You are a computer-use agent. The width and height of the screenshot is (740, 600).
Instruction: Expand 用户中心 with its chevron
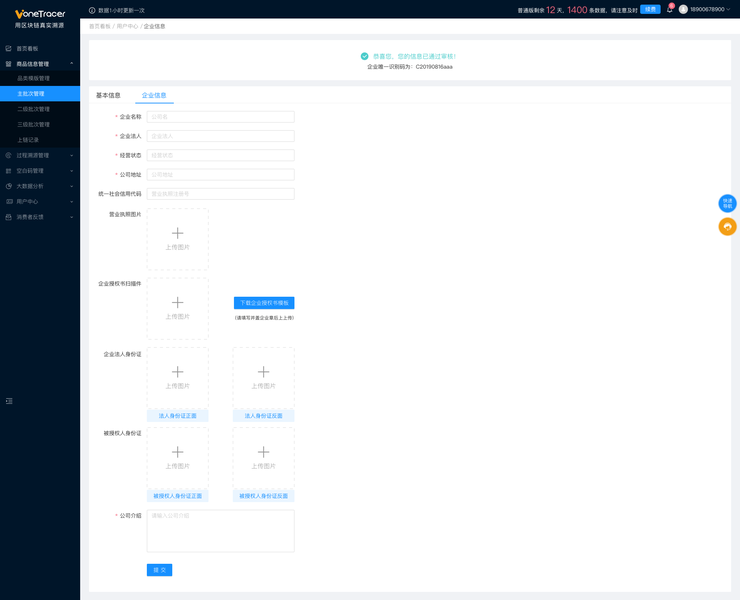coord(72,202)
